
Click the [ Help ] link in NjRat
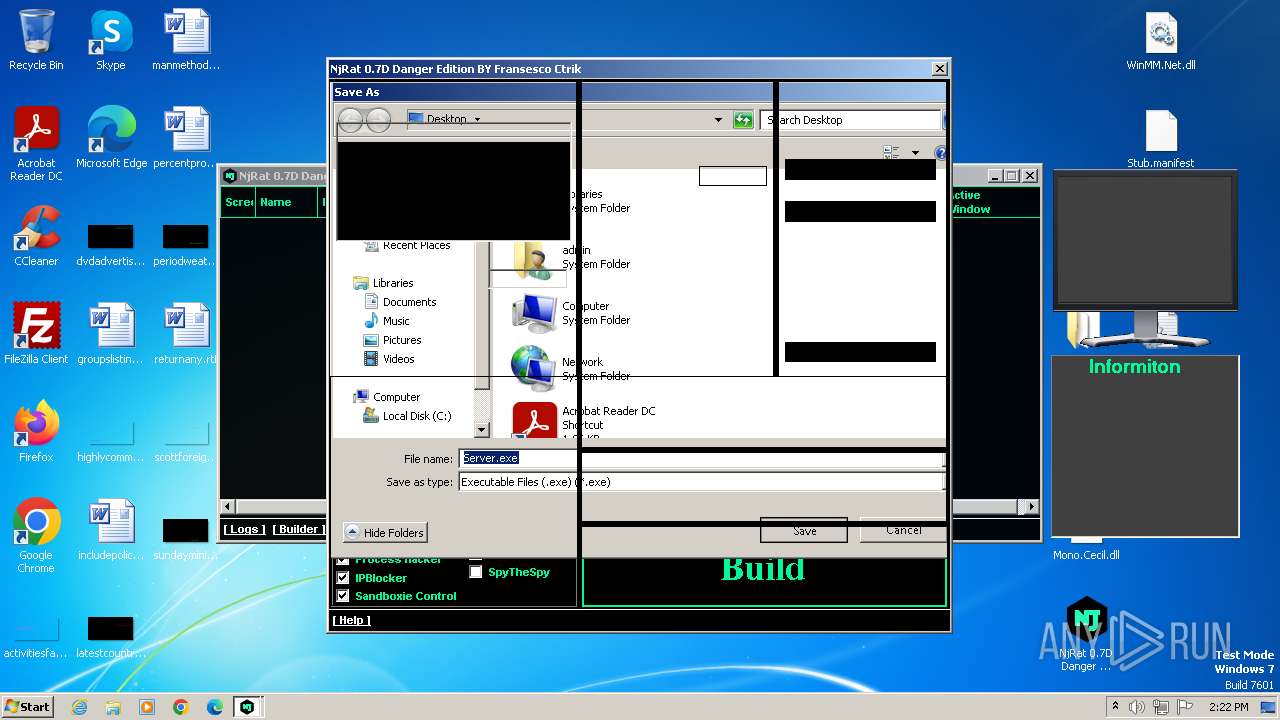click(351, 620)
